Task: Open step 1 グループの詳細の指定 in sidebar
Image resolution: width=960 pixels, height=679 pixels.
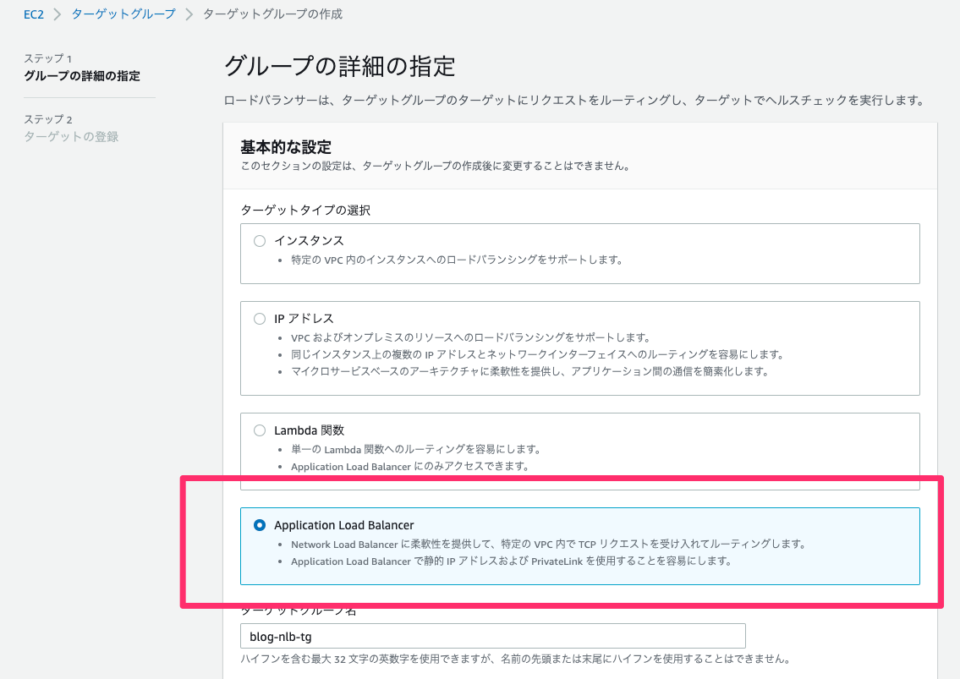Action: (x=82, y=76)
